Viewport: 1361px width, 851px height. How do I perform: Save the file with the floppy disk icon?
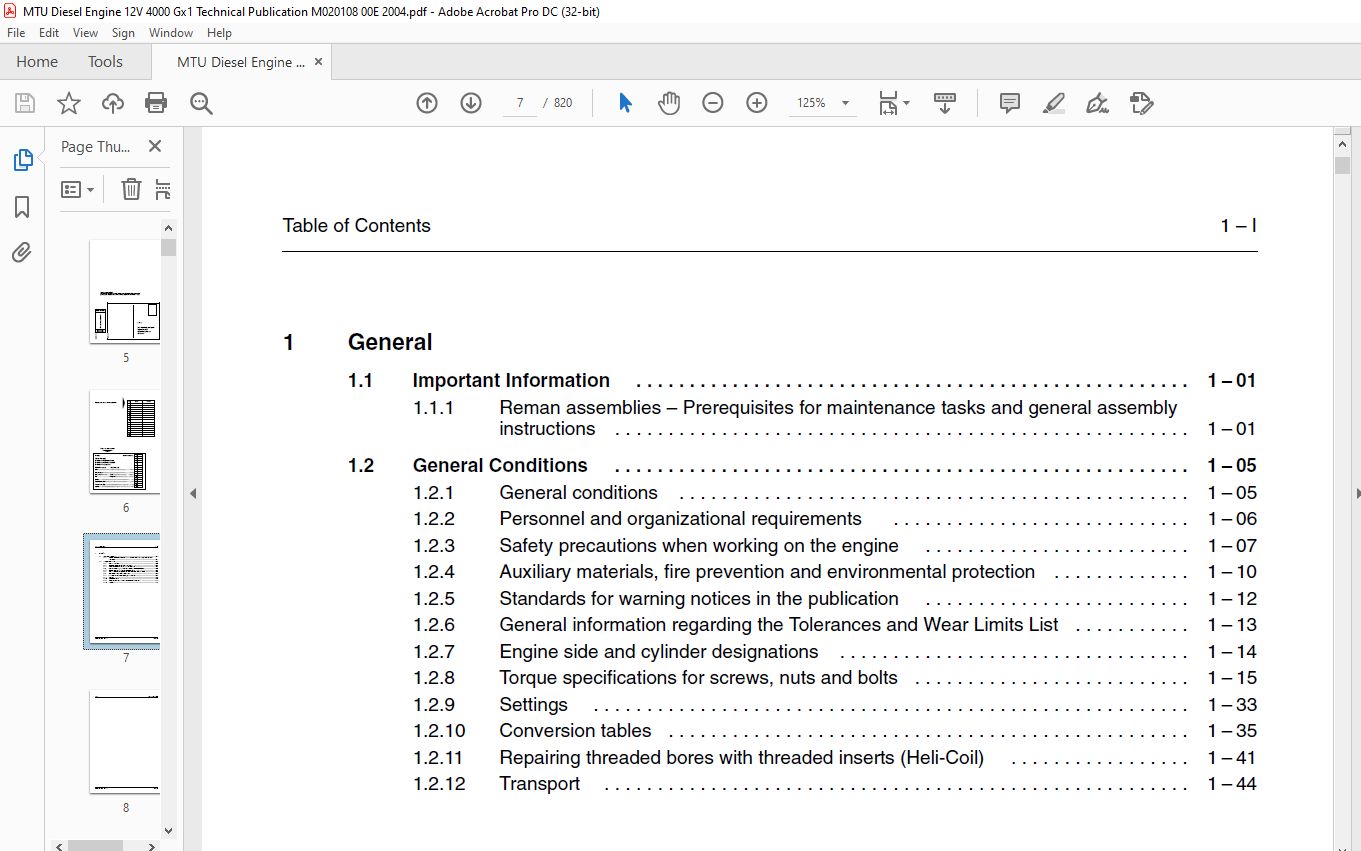click(x=25, y=103)
